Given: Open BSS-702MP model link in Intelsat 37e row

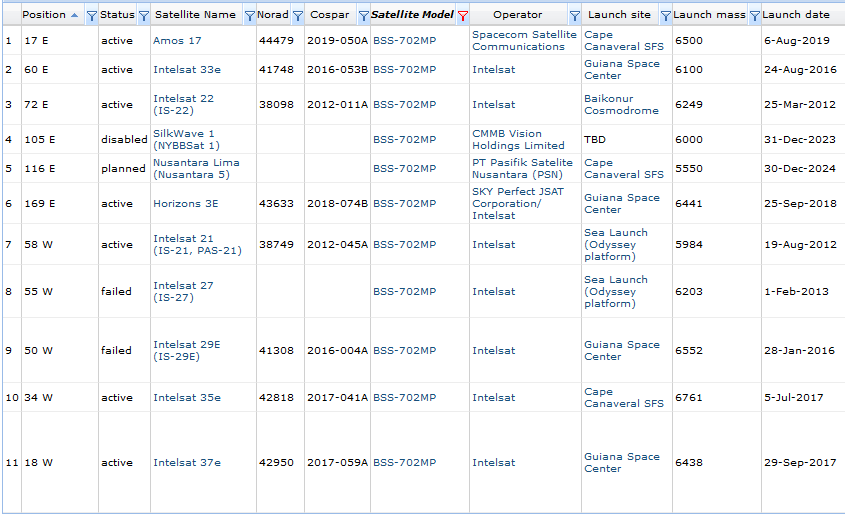Looking at the screenshot, I should (x=405, y=463).
